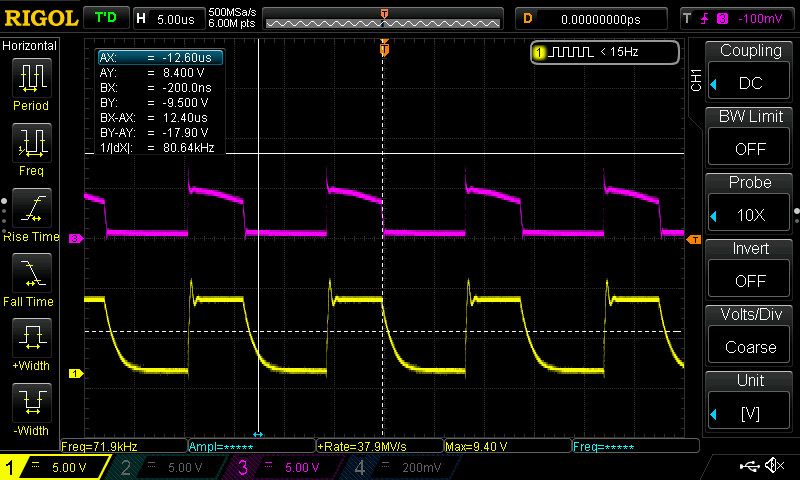Image resolution: width=800 pixels, height=480 pixels.
Task: Click the left arrow on Probe
Action: (714, 216)
